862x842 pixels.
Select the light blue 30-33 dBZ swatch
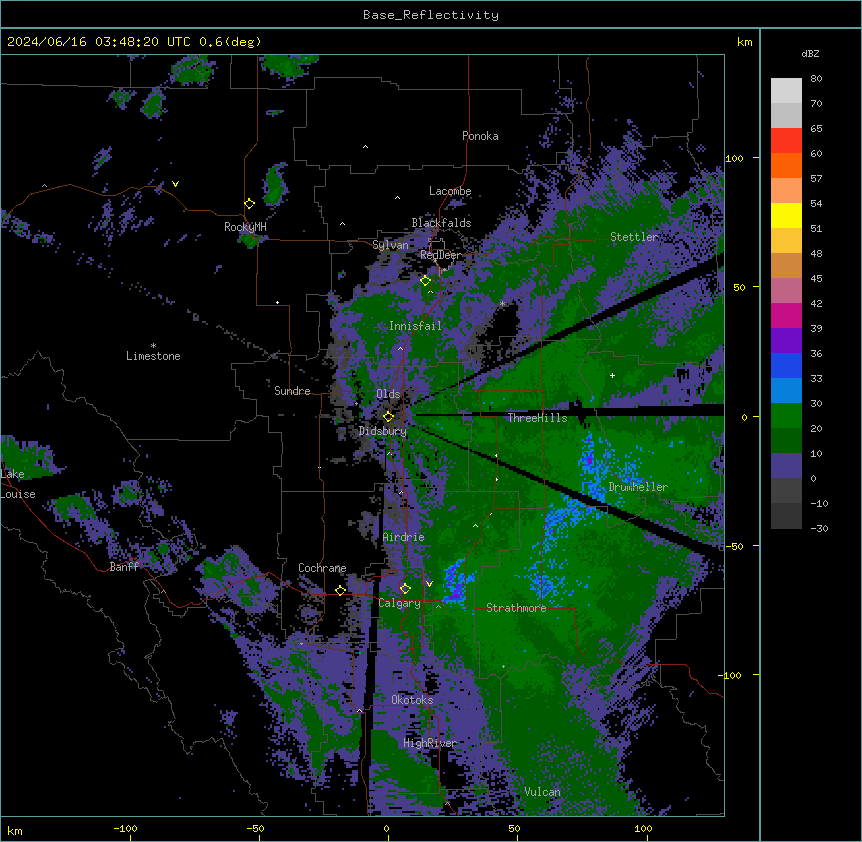point(786,391)
